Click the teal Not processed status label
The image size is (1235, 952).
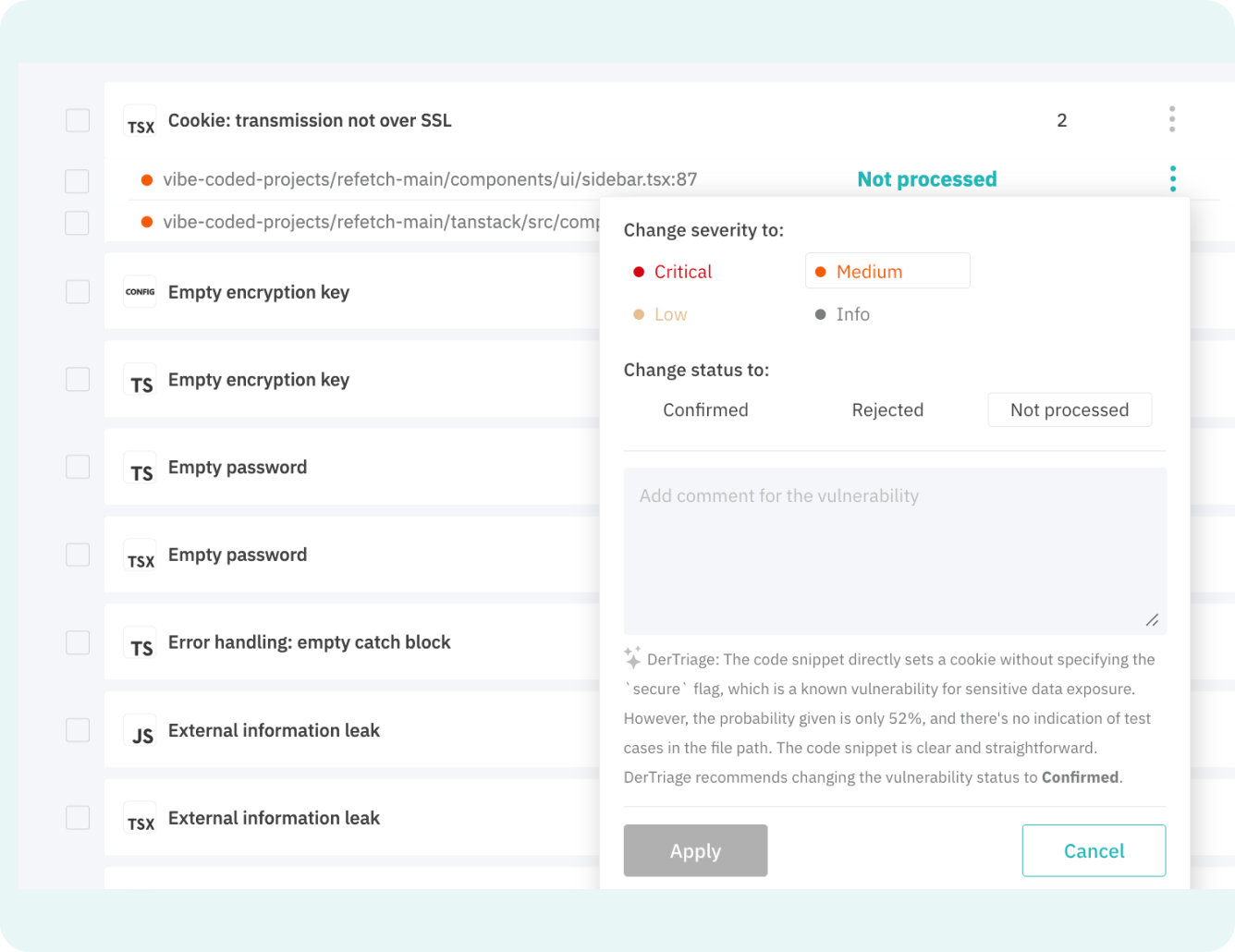point(927,179)
